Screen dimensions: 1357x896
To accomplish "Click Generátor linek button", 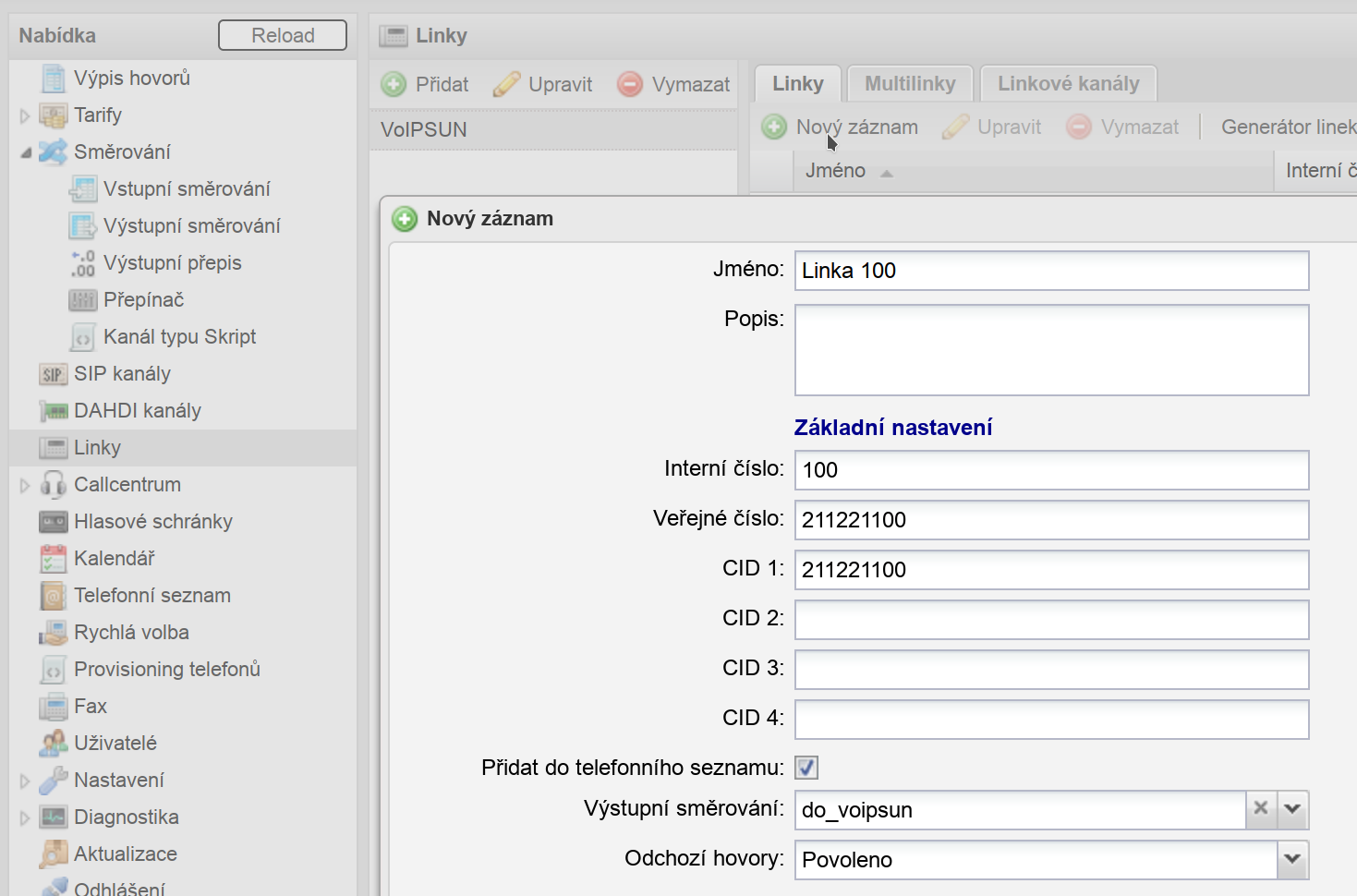I will point(1288,127).
